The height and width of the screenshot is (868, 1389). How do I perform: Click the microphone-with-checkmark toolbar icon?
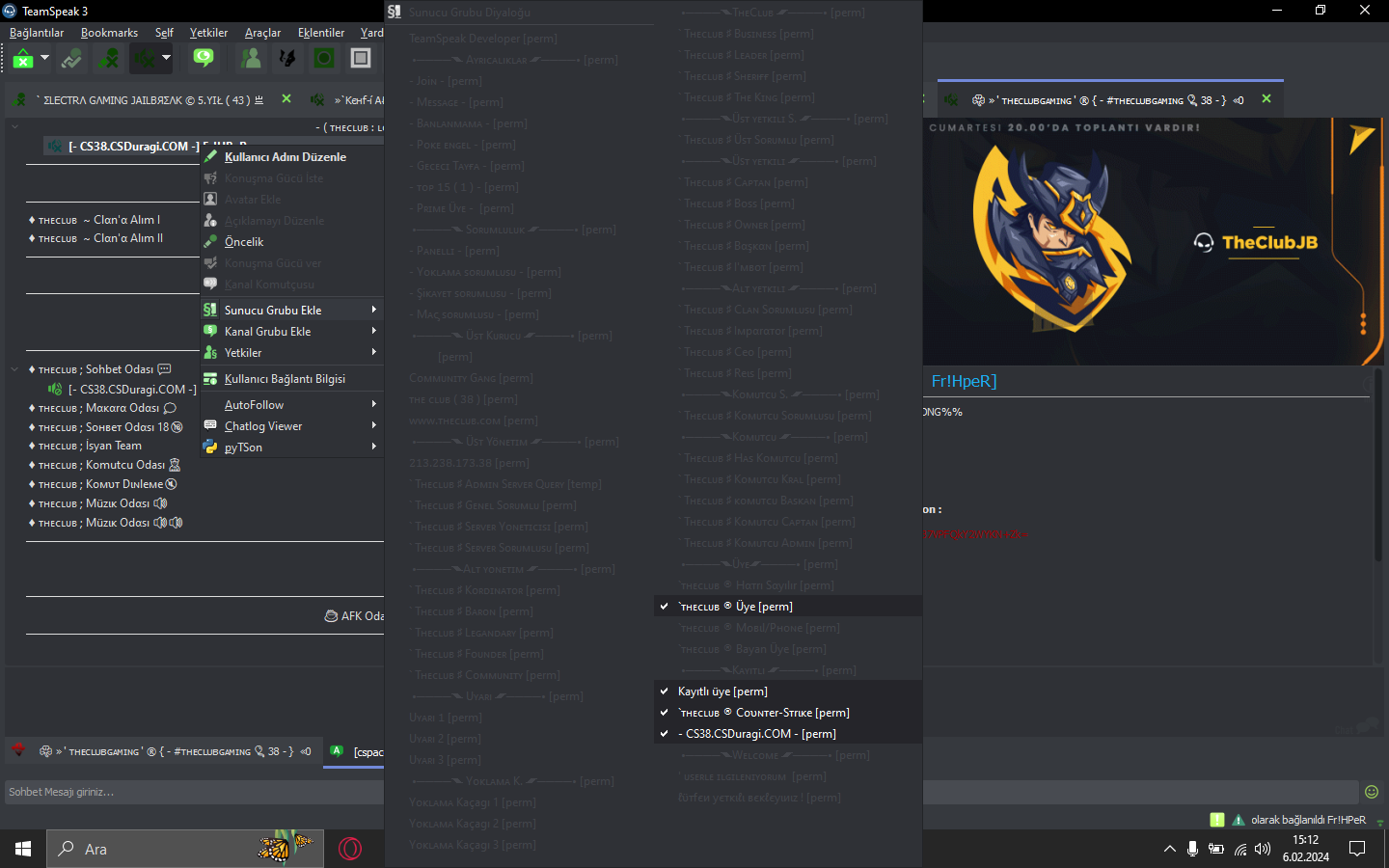click(71, 59)
